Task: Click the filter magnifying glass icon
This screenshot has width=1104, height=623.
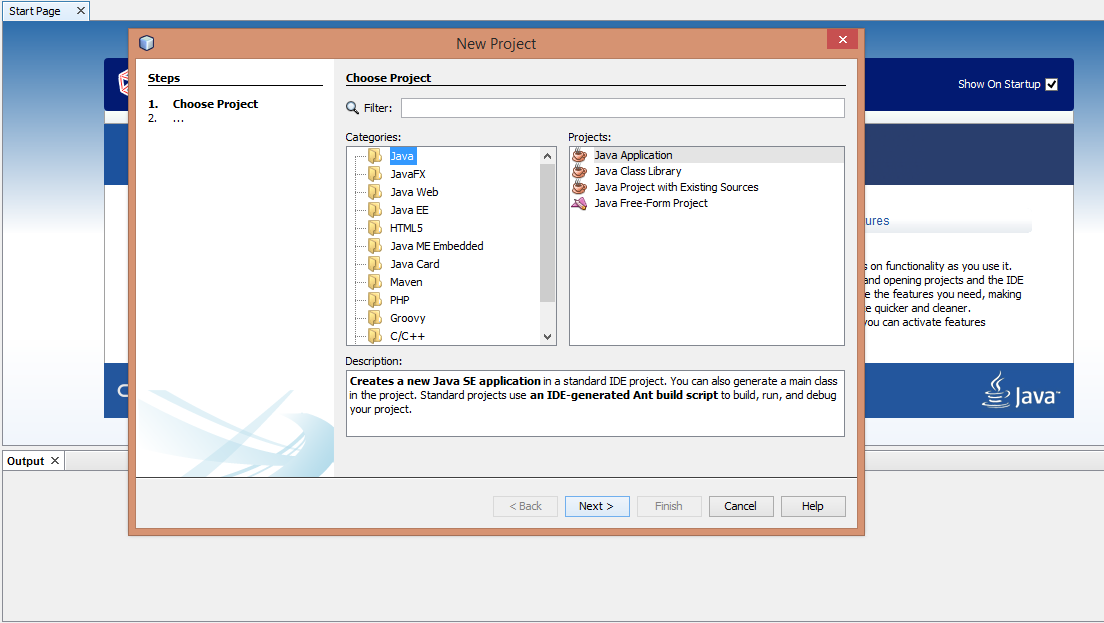Action: pyautogui.click(x=353, y=108)
